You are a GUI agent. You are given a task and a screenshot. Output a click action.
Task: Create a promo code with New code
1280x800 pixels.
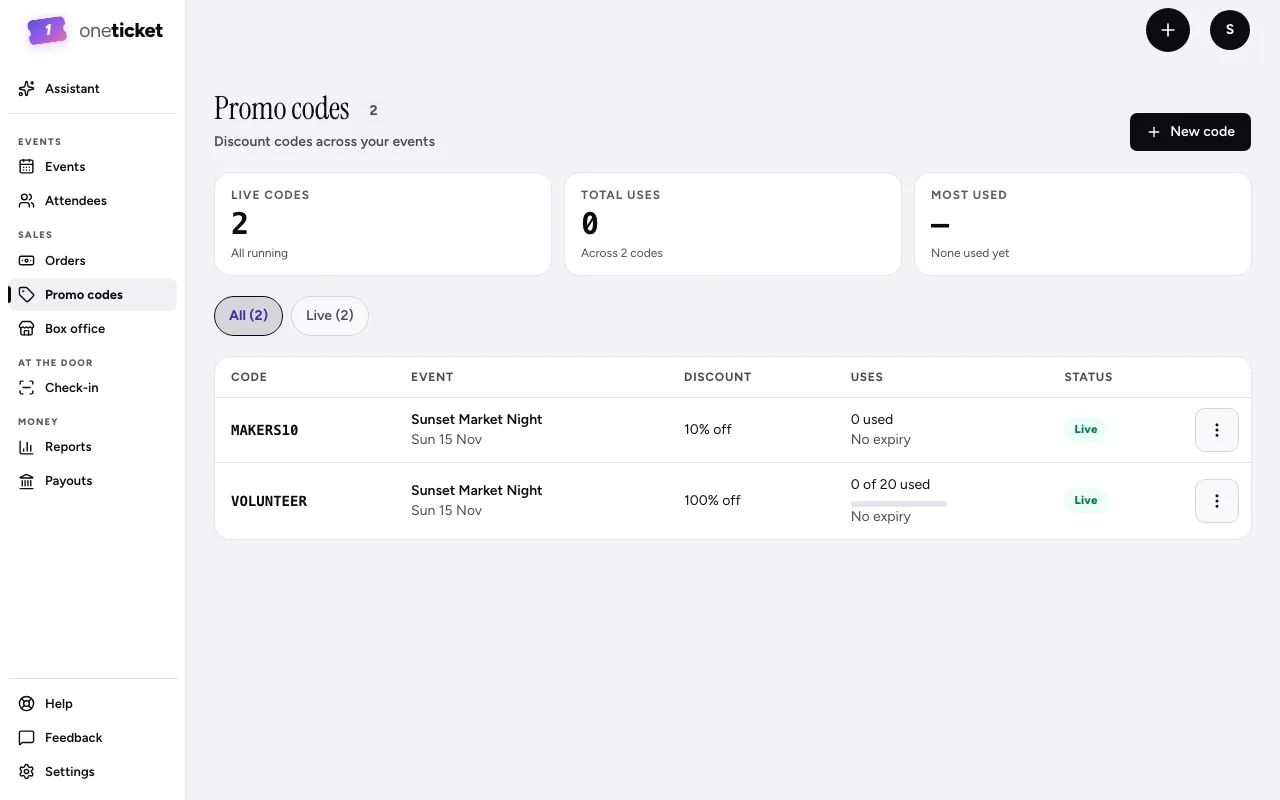tap(1190, 132)
